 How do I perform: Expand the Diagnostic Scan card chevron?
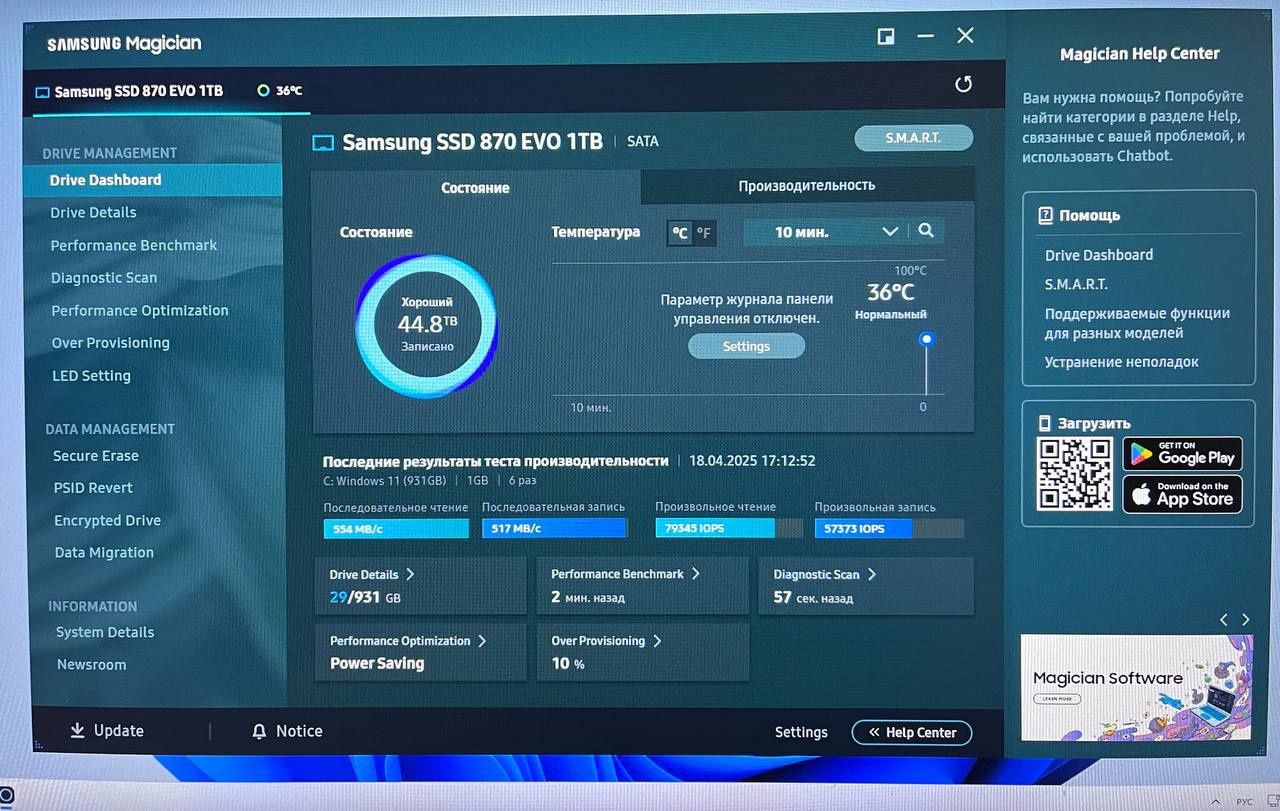click(872, 574)
